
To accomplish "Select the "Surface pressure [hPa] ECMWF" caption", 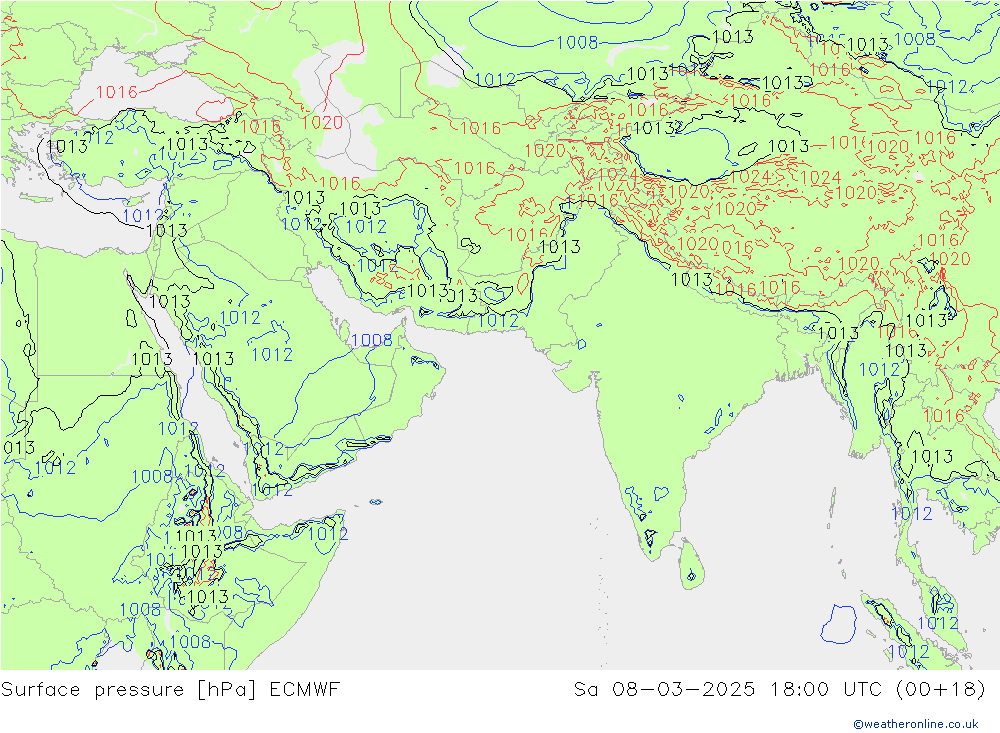I will click(170, 690).
